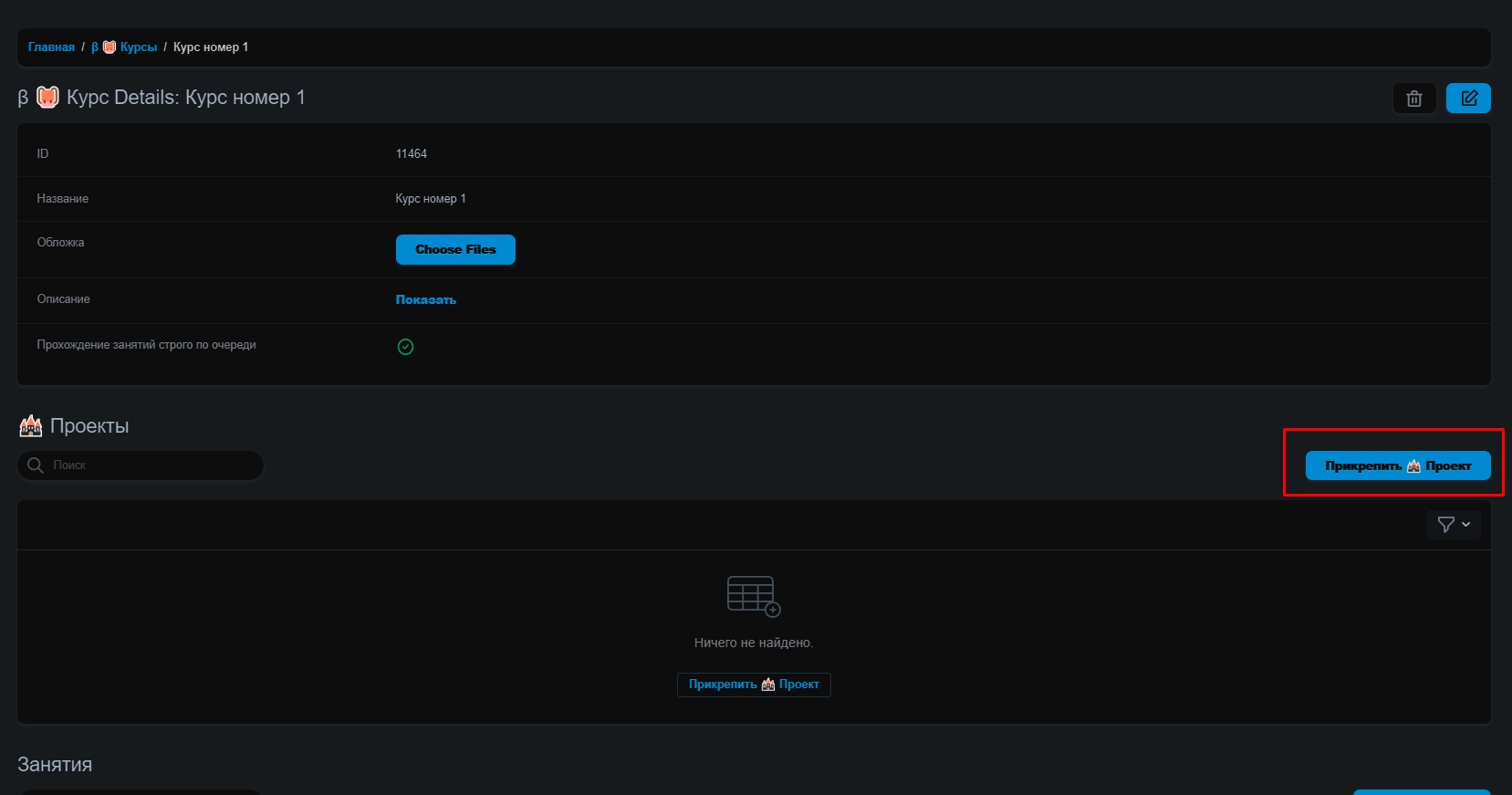Click the outlined Прикрепить Проект button in the empty table
The image size is (1512, 795).
pos(754,685)
